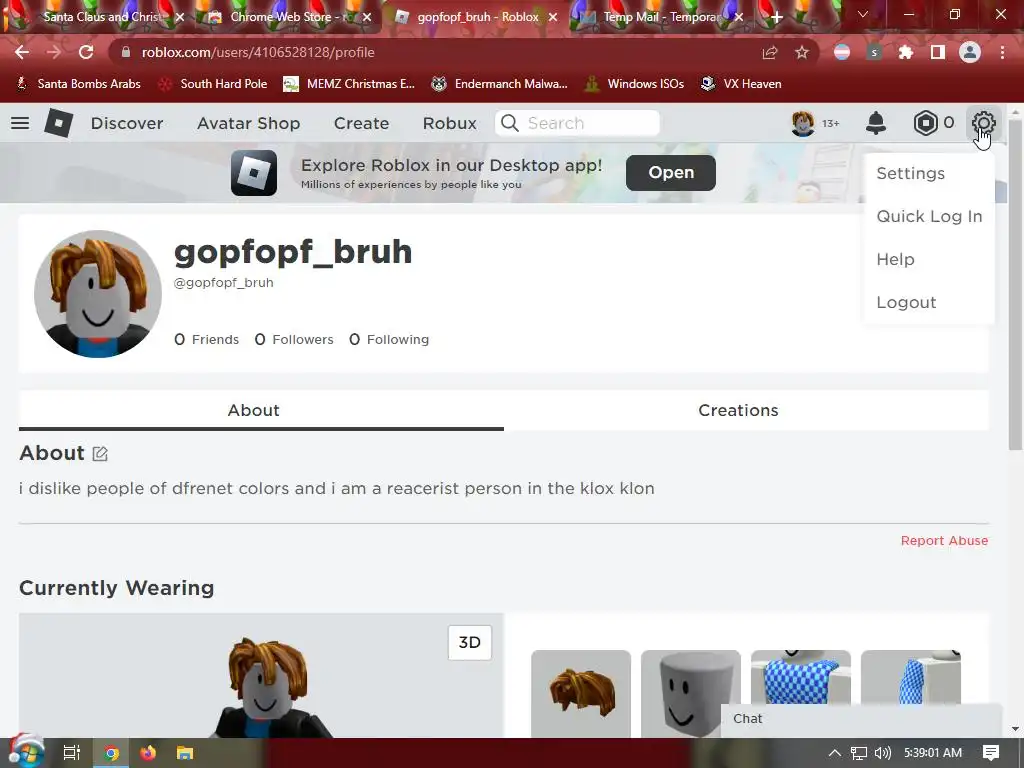Viewport: 1024px width, 768px height.
Task: Click the S extension icon in toolbar
Action: point(874,52)
